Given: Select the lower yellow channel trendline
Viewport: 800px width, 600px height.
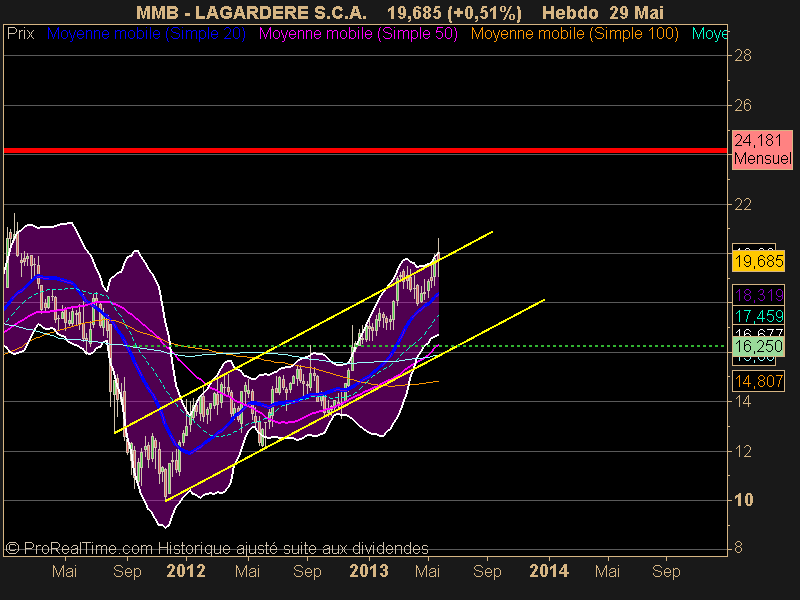Looking at the screenshot, I should pyautogui.click(x=355, y=400).
